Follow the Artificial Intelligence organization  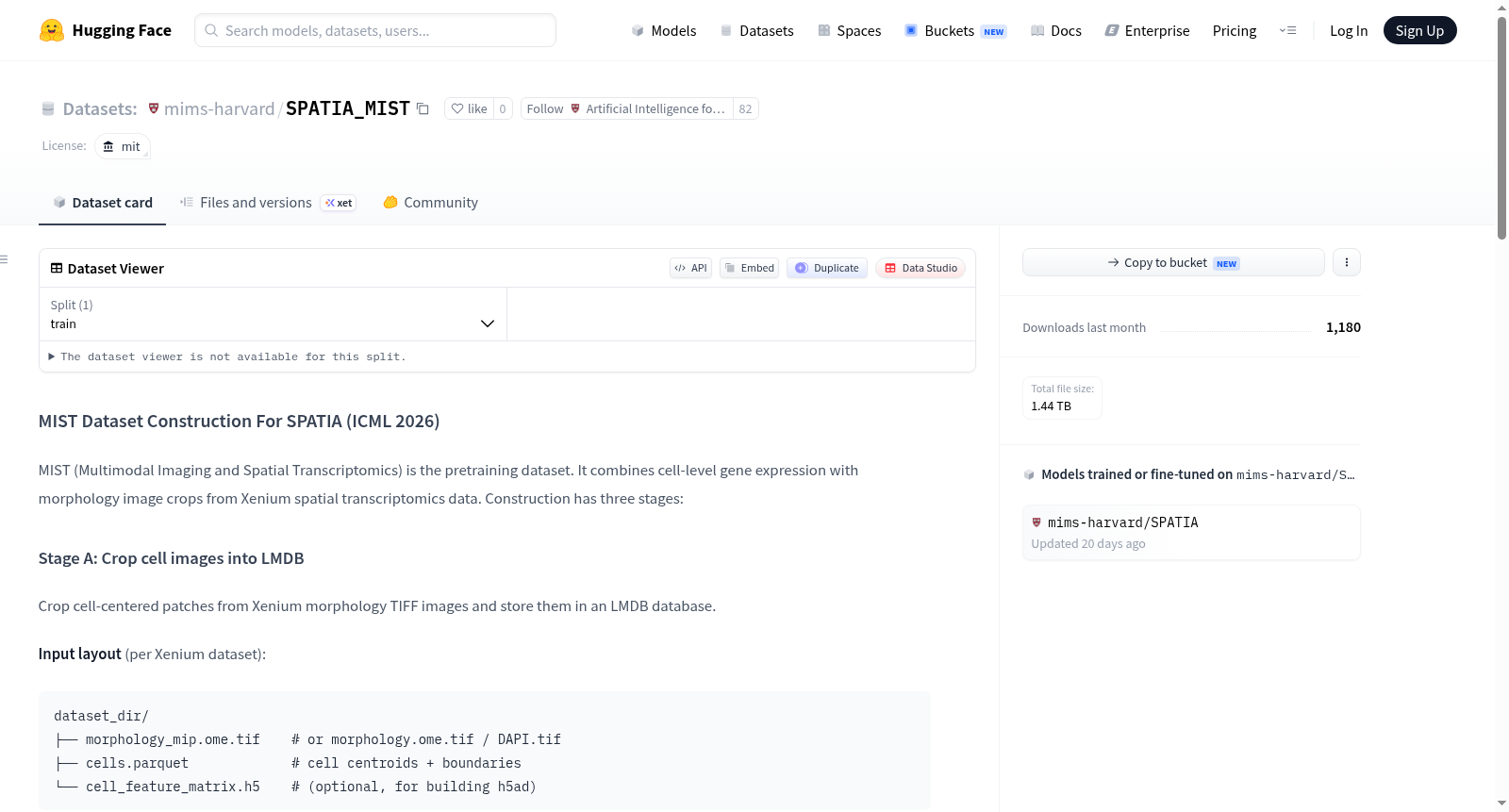coord(626,109)
